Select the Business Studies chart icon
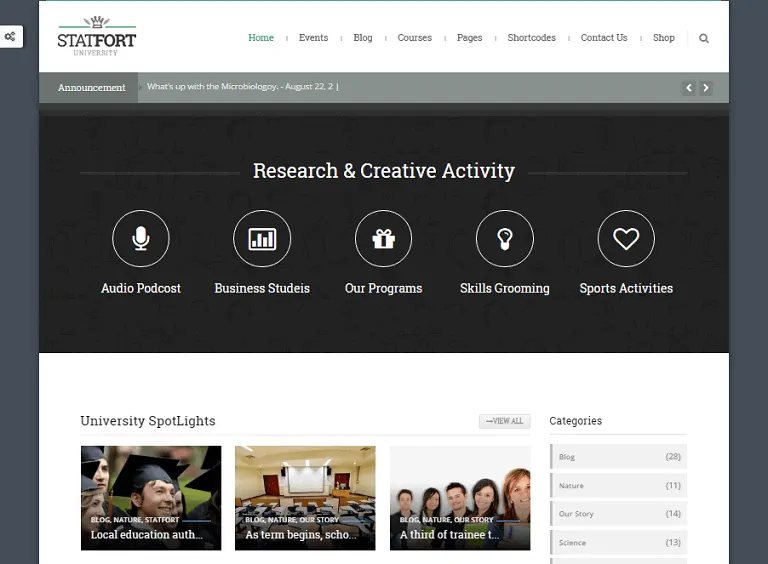Screen dimensions: 768x564 coord(262,239)
